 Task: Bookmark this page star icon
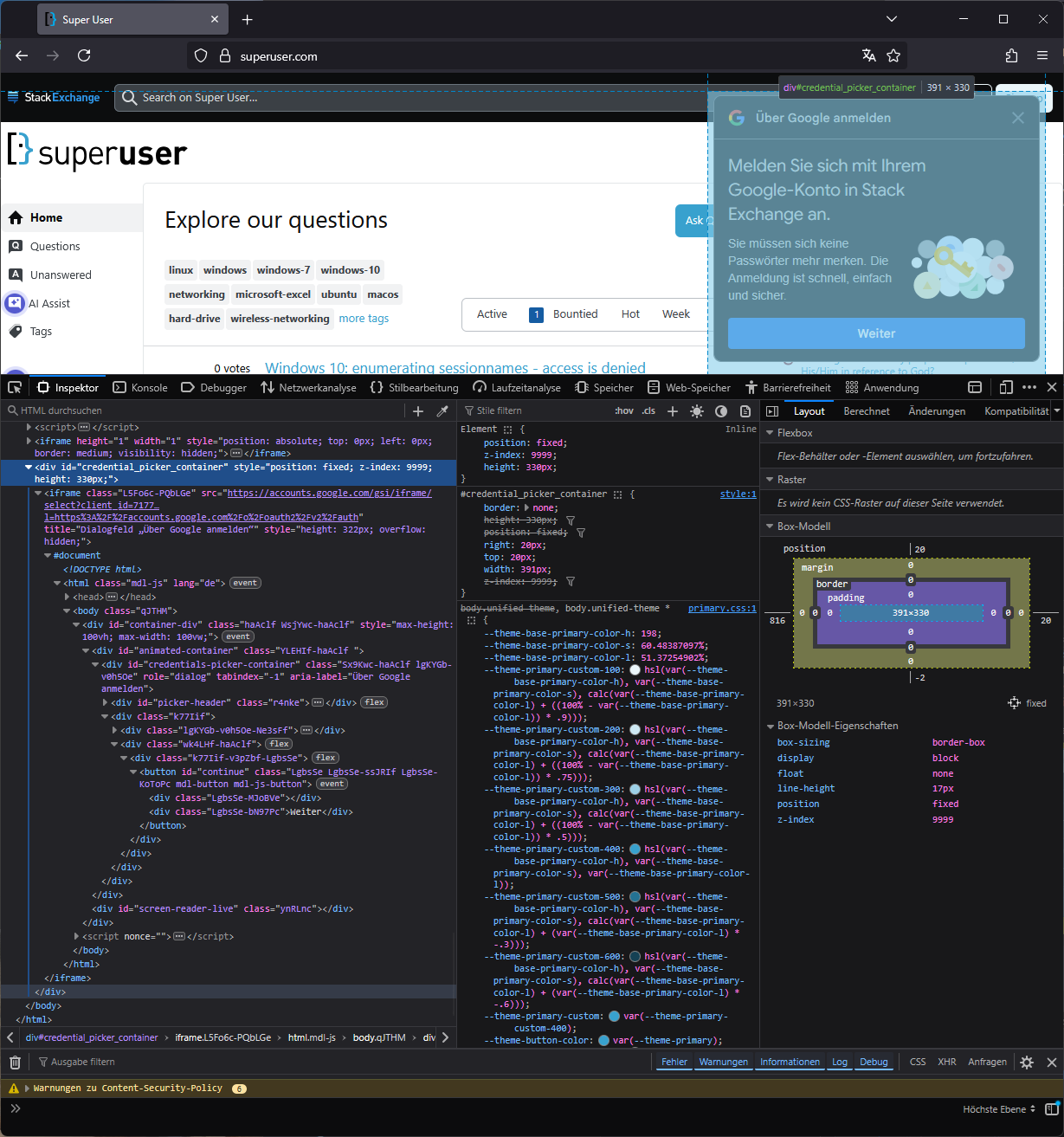tap(893, 55)
